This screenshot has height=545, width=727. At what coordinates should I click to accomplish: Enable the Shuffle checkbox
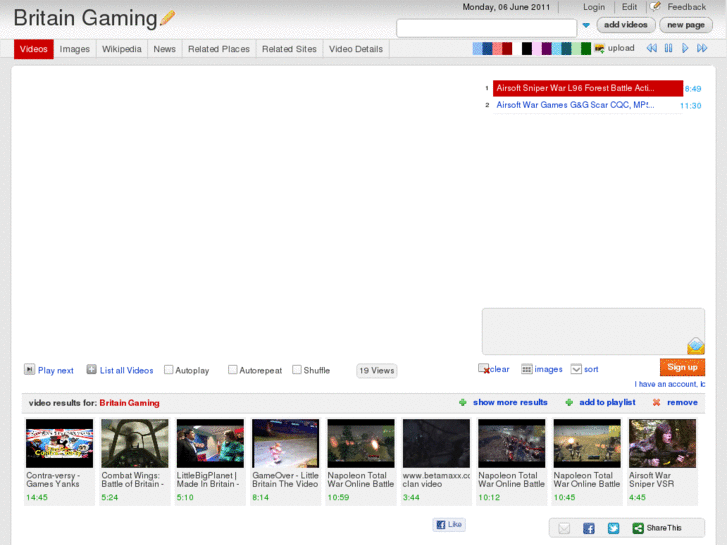point(297,370)
